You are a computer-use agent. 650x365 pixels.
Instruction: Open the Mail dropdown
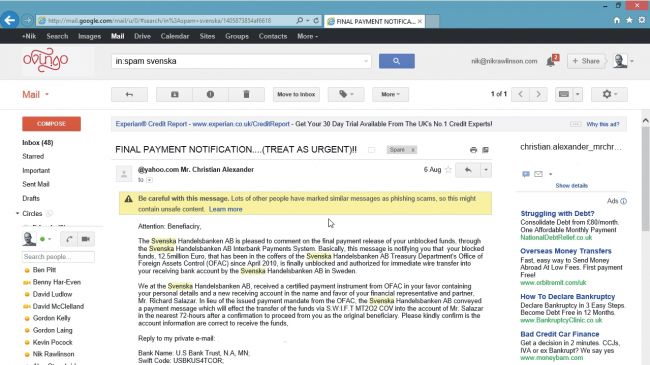pos(36,95)
